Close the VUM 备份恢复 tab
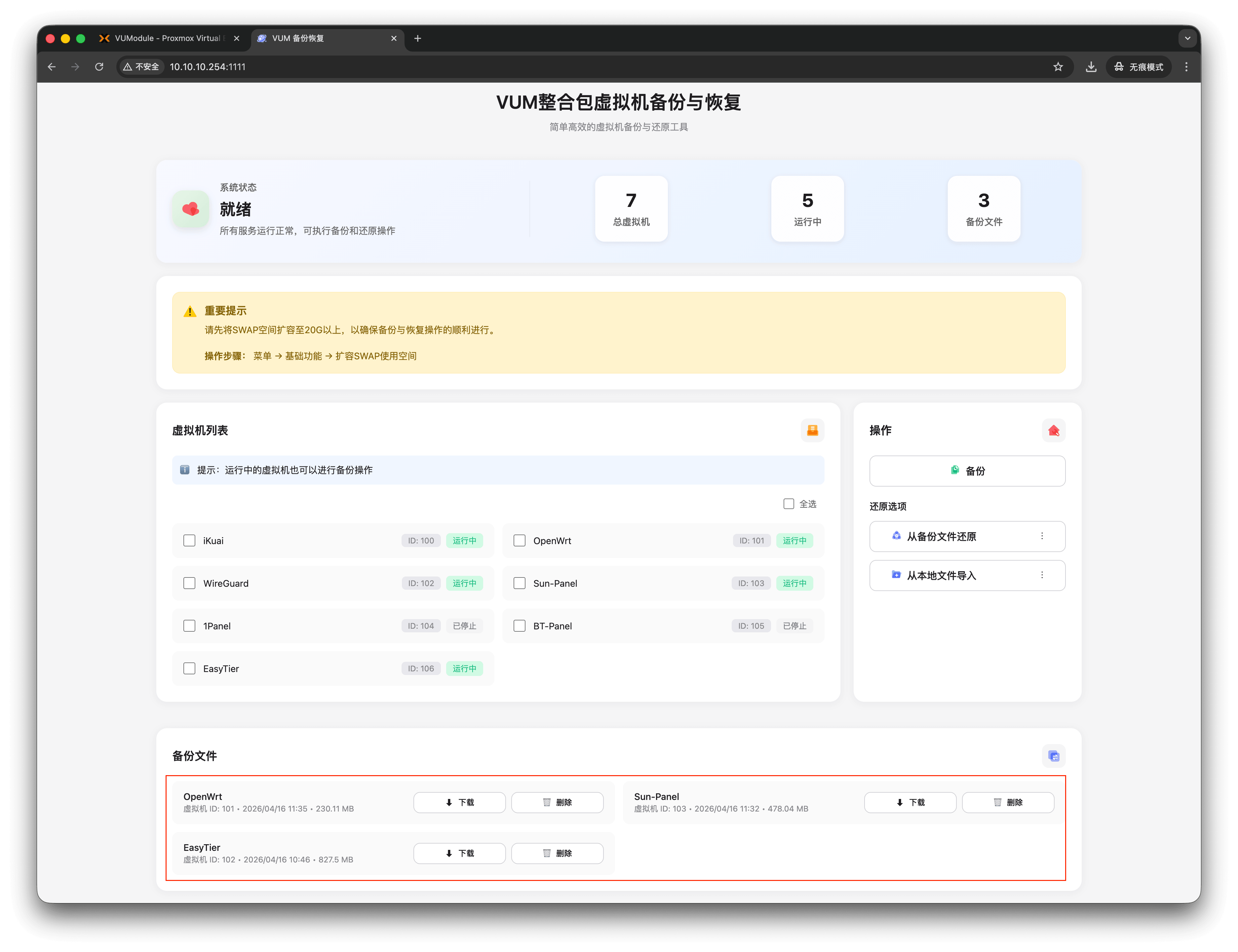Image resolution: width=1238 pixels, height=952 pixels. (x=394, y=39)
